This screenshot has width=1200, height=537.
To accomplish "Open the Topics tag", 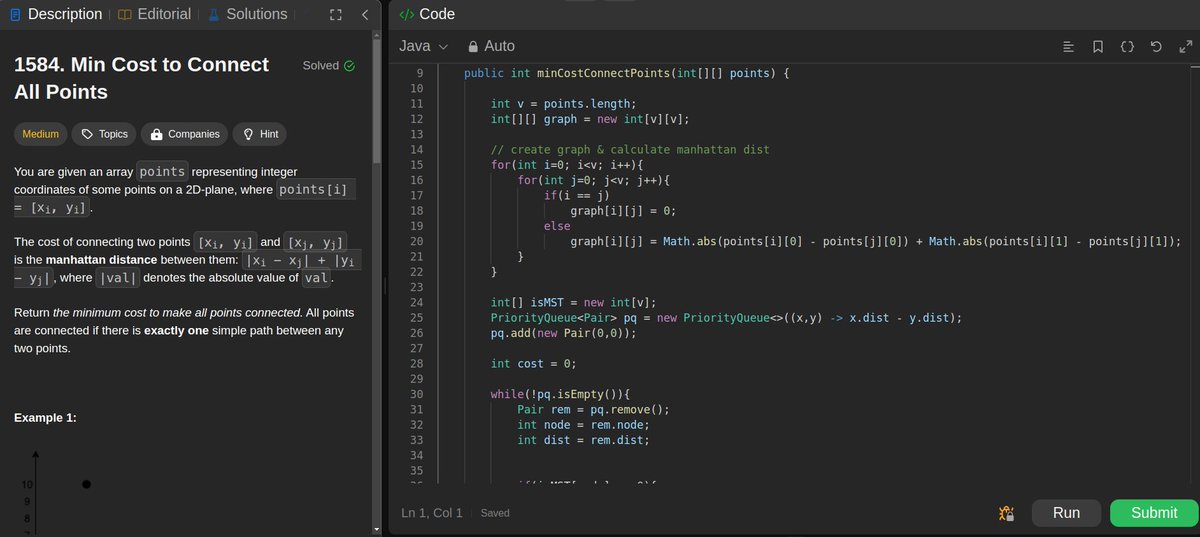I will click(x=104, y=134).
